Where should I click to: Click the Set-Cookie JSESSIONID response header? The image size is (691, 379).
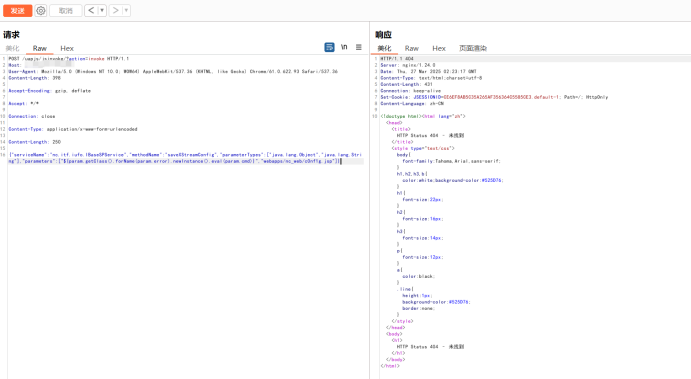coord(494,97)
